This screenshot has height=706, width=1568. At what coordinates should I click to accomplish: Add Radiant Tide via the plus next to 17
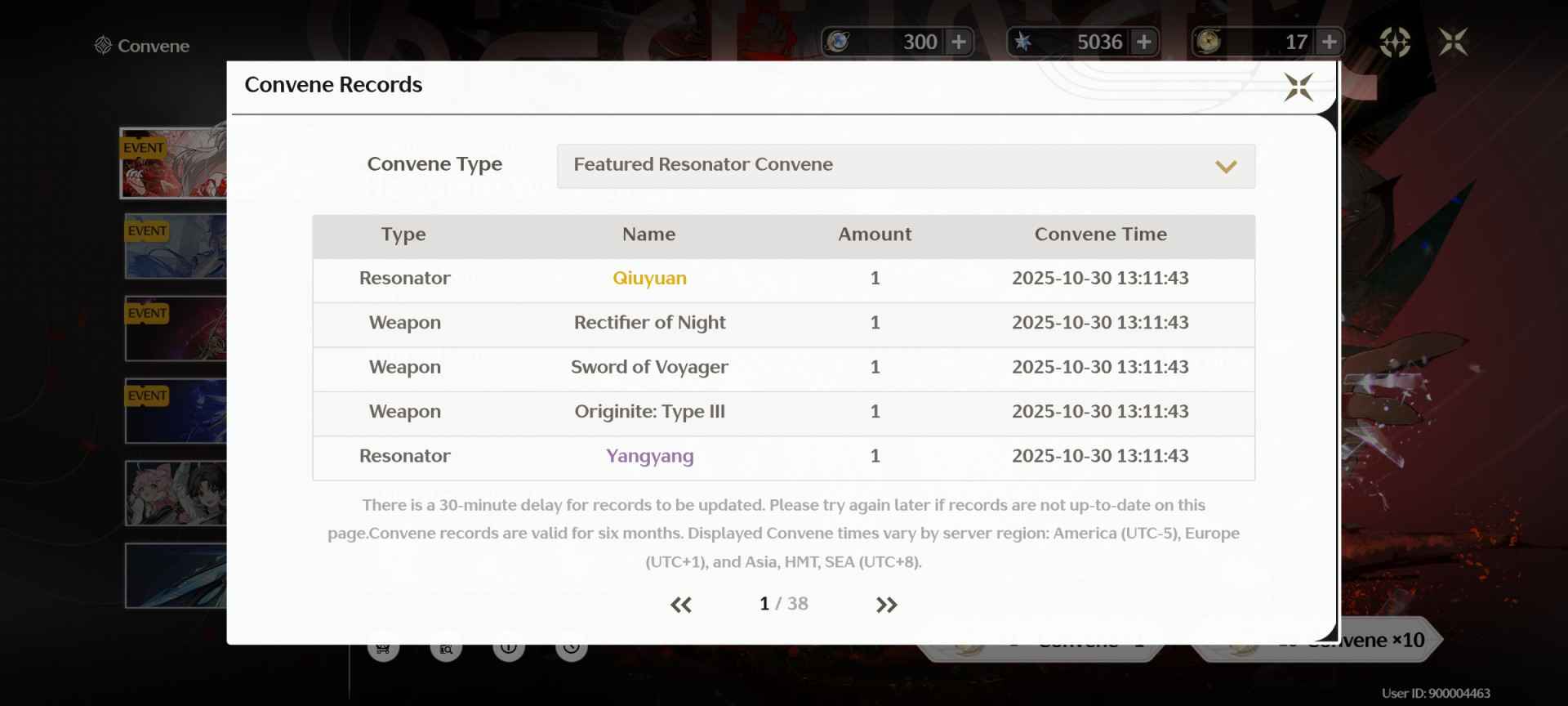(1330, 42)
